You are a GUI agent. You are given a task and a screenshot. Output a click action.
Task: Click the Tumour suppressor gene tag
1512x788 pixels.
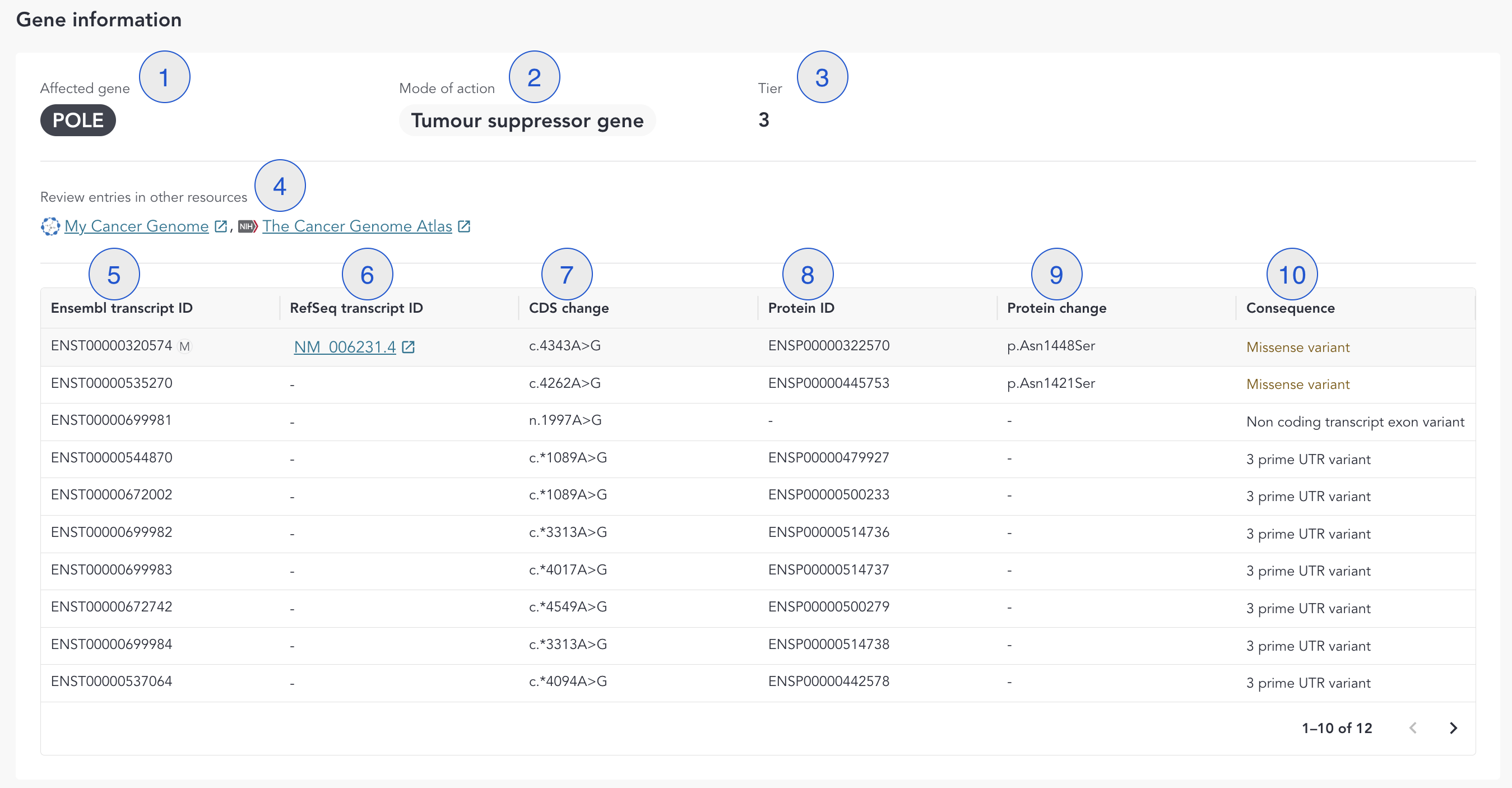526,120
